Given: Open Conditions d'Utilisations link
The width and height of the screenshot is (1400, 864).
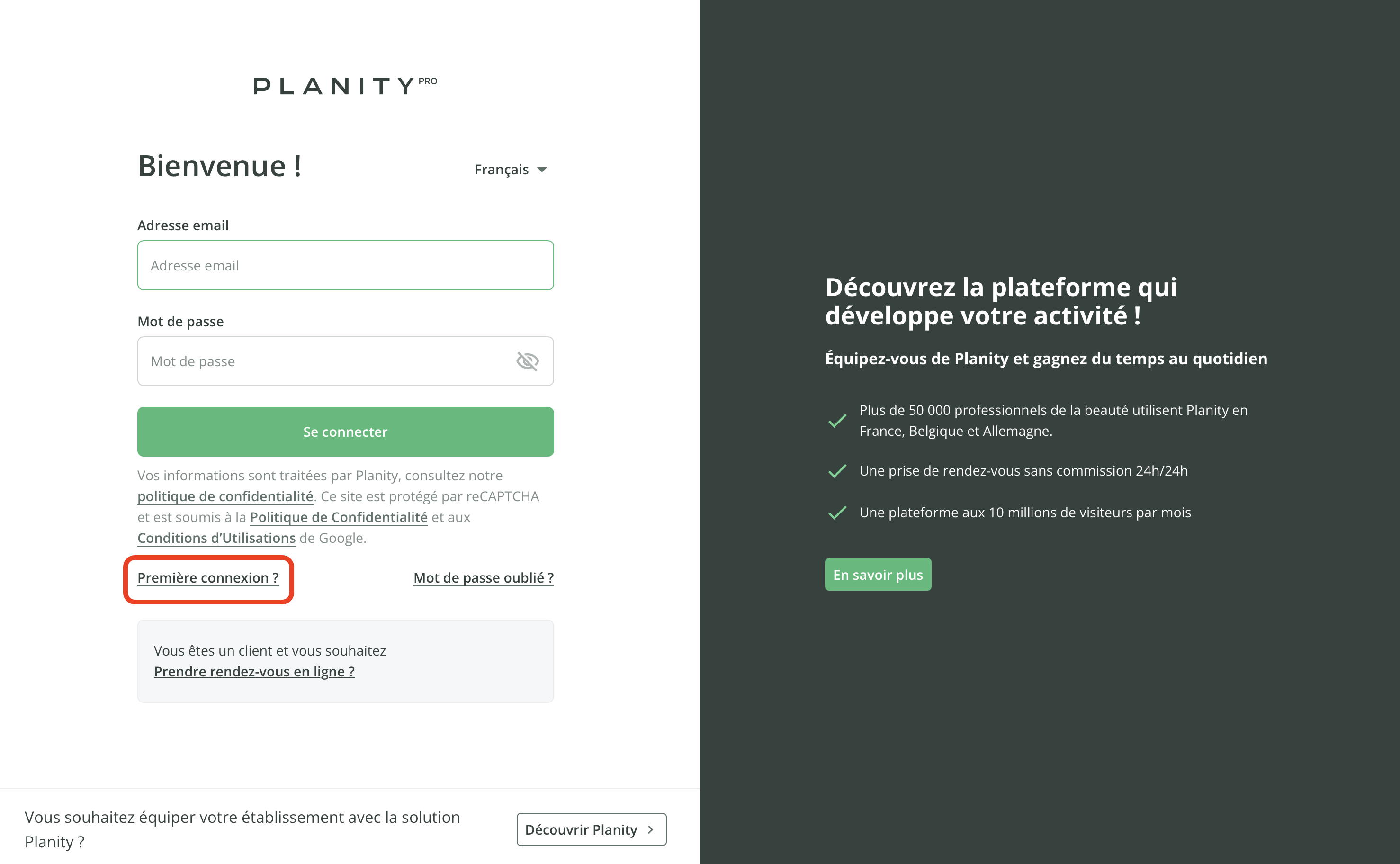Looking at the screenshot, I should click(x=216, y=538).
